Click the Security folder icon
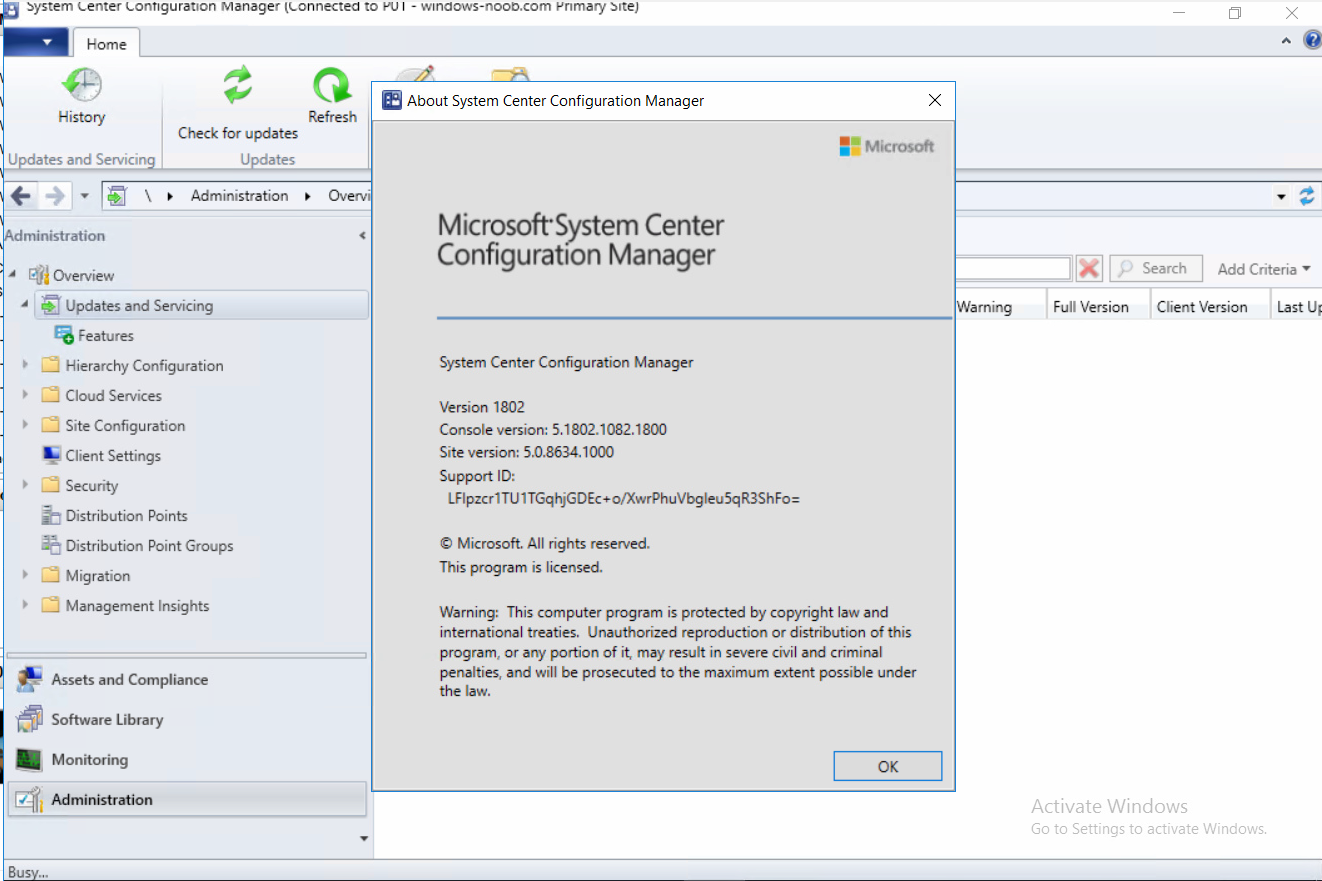Image resolution: width=1322 pixels, height=881 pixels. pos(51,485)
